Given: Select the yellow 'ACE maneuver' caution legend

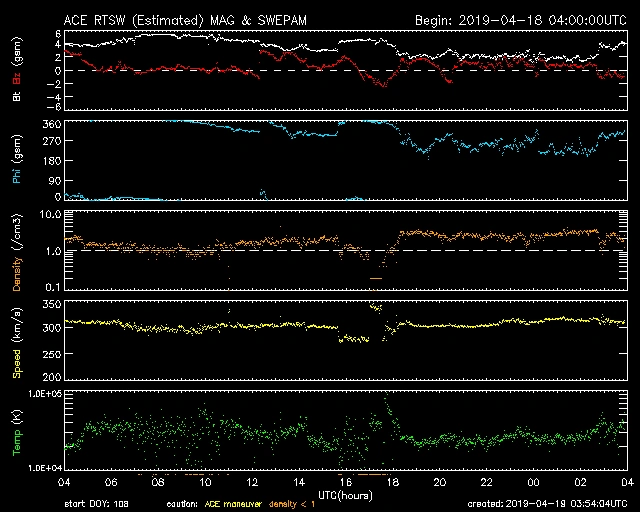Looking at the screenshot, I should pyautogui.click(x=233, y=504).
